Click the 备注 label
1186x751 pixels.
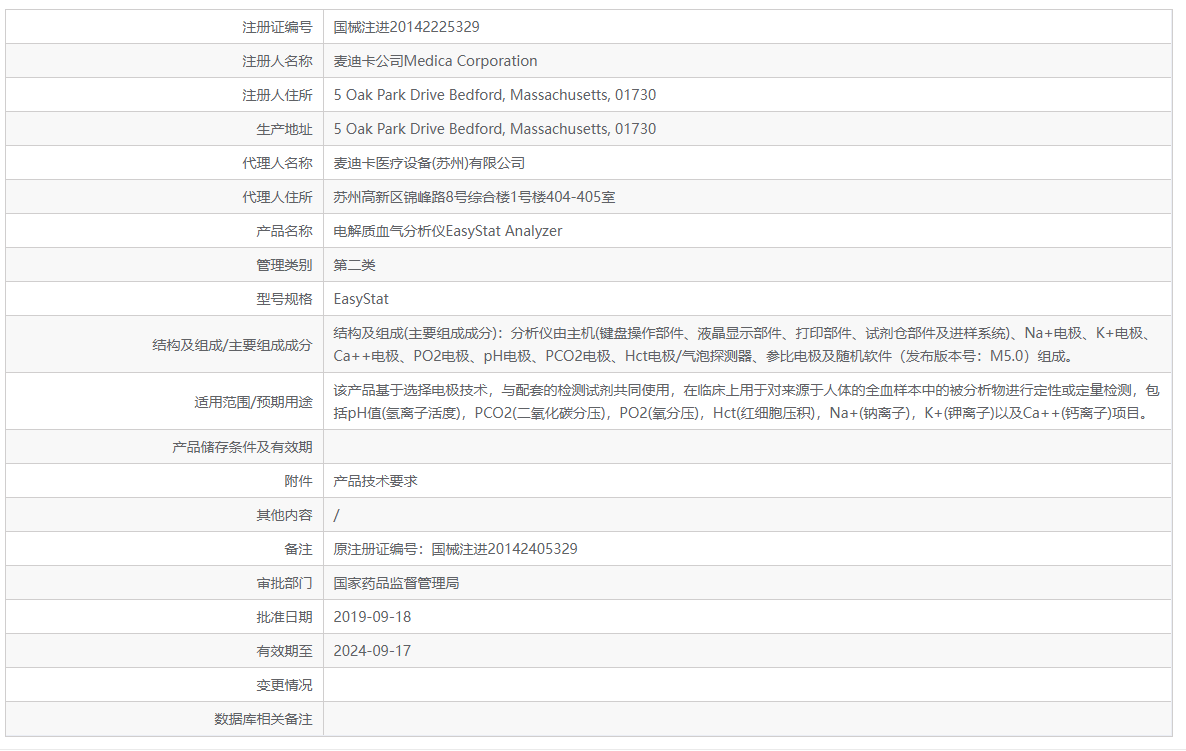coord(298,549)
